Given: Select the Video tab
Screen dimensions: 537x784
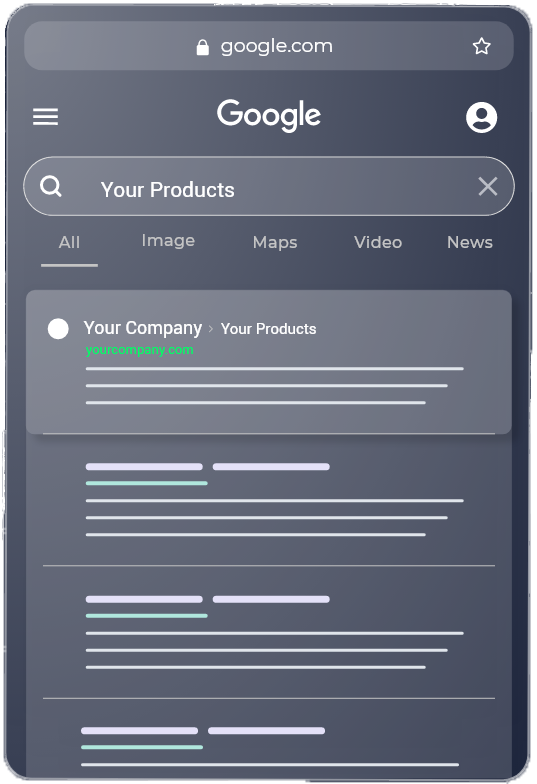Looking at the screenshot, I should click(x=378, y=242).
